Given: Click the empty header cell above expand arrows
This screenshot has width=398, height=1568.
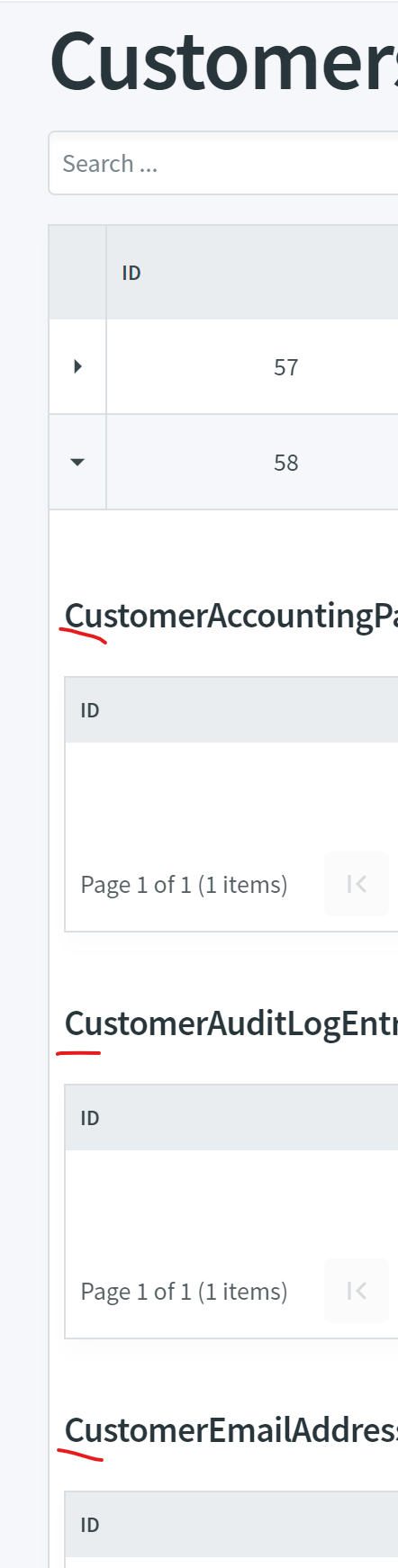Looking at the screenshot, I should [x=77, y=273].
